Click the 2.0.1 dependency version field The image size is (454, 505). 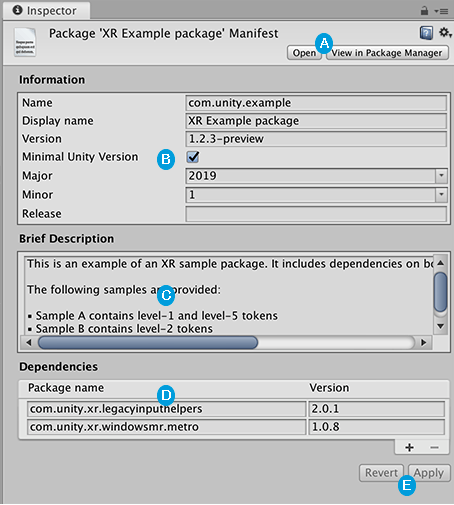pyautogui.click(x=377, y=409)
